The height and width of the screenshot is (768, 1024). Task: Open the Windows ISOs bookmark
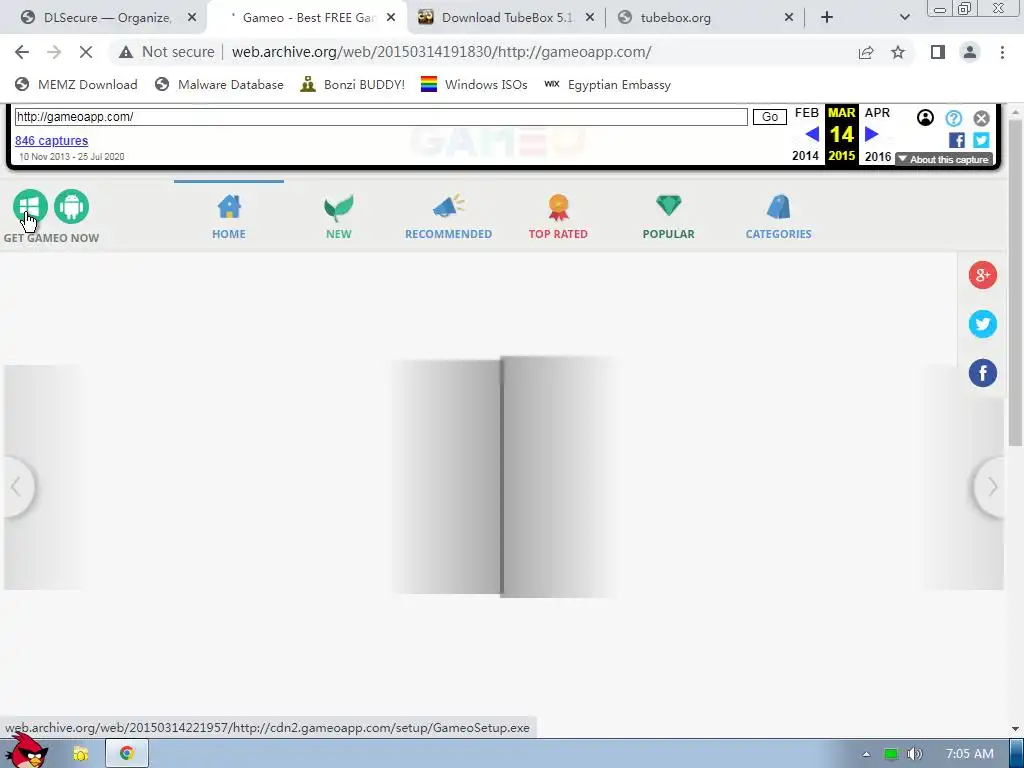click(x=474, y=84)
